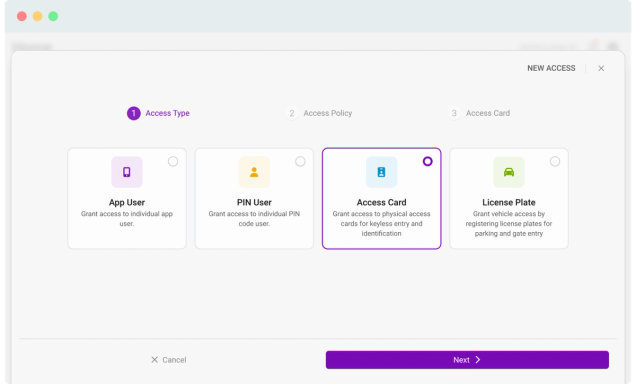The height and width of the screenshot is (384, 636).
Task: Close the New Access dialog with X
Action: tap(601, 68)
